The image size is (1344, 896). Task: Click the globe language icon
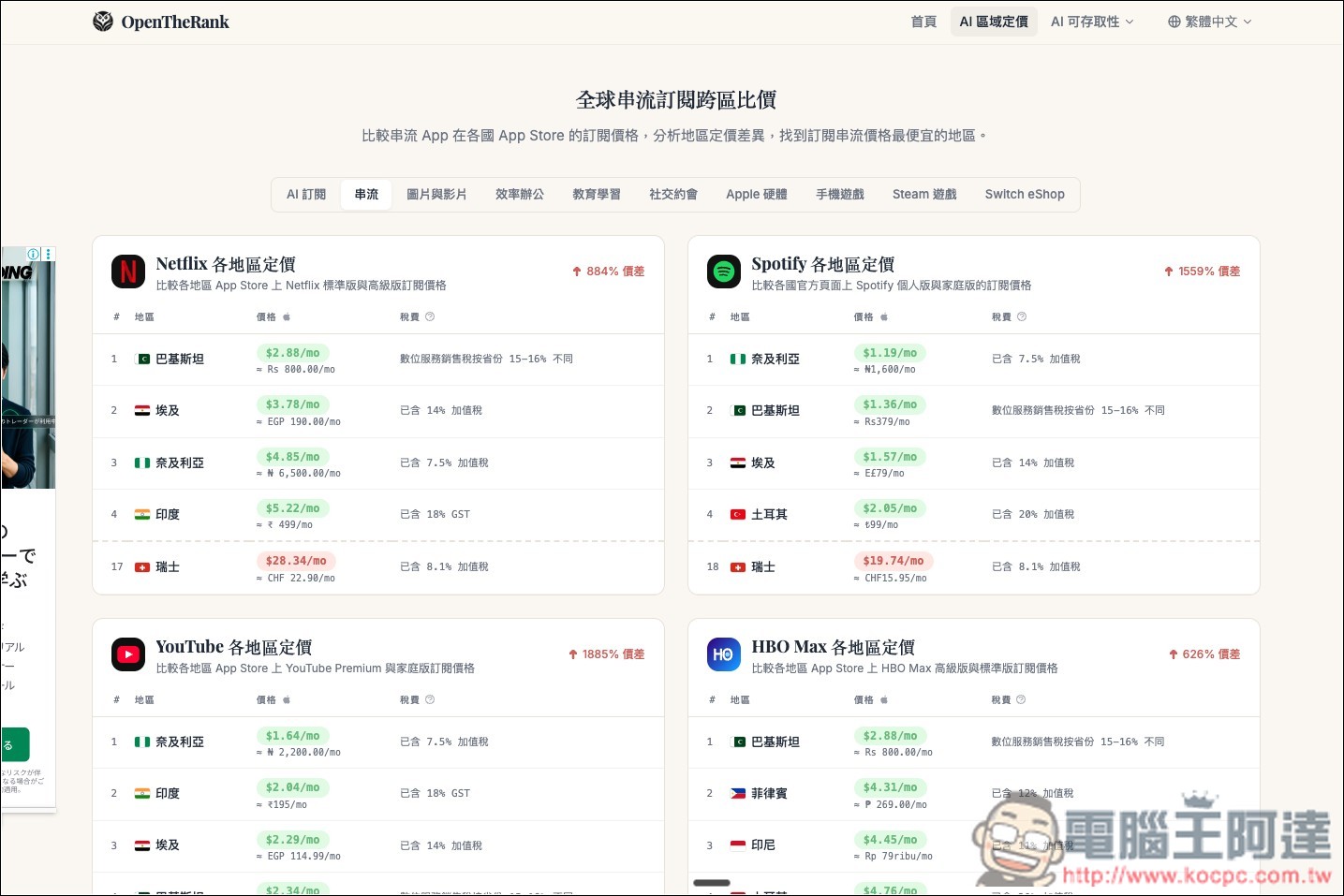tap(1174, 22)
